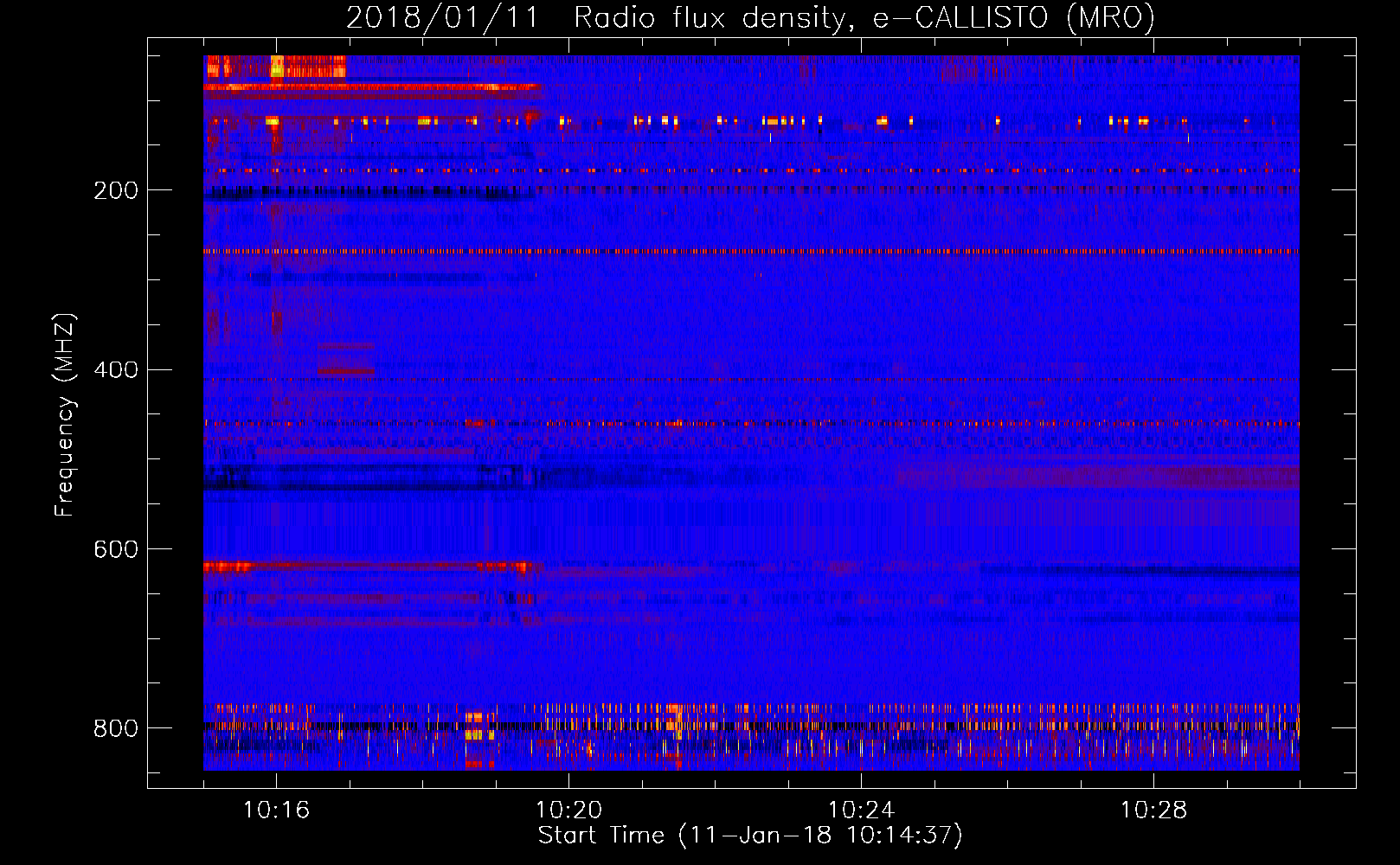Click the 10:28 time tick label
1400x865 pixels.
coord(1153,811)
